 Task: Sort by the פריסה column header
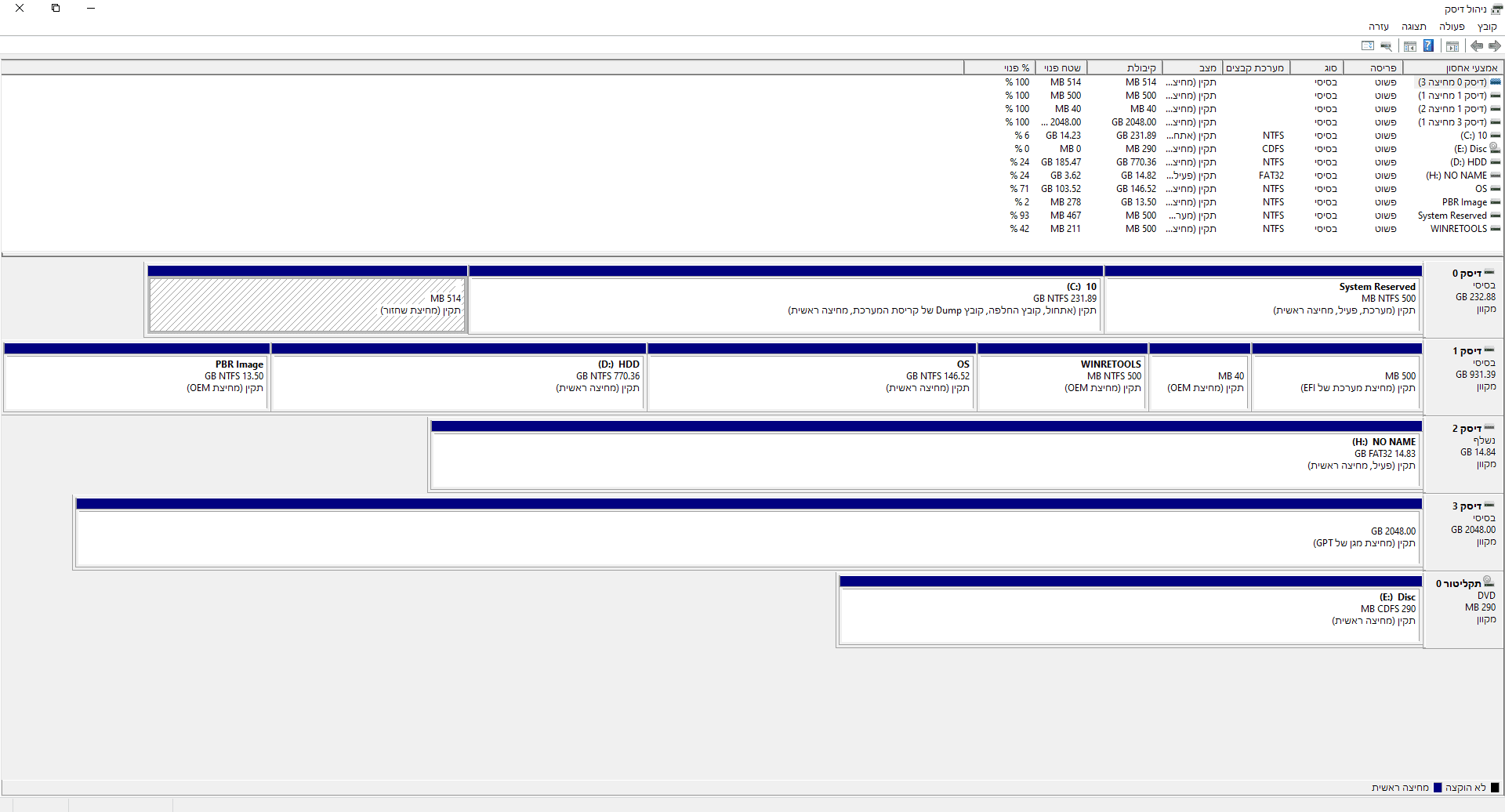[x=1373, y=68]
